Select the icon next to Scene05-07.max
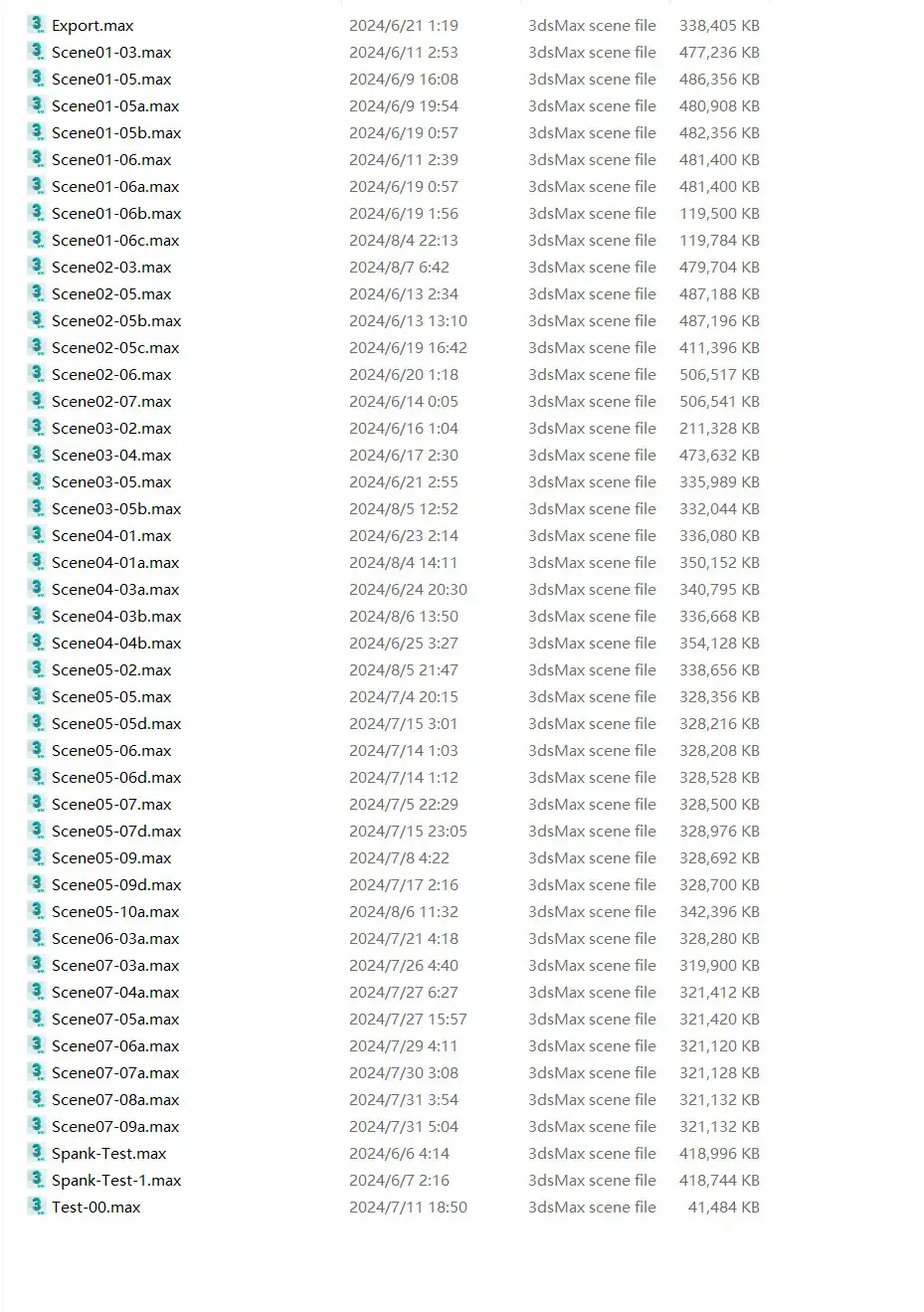This screenshot has height=1312, width=924. click(x=37, y=804)
